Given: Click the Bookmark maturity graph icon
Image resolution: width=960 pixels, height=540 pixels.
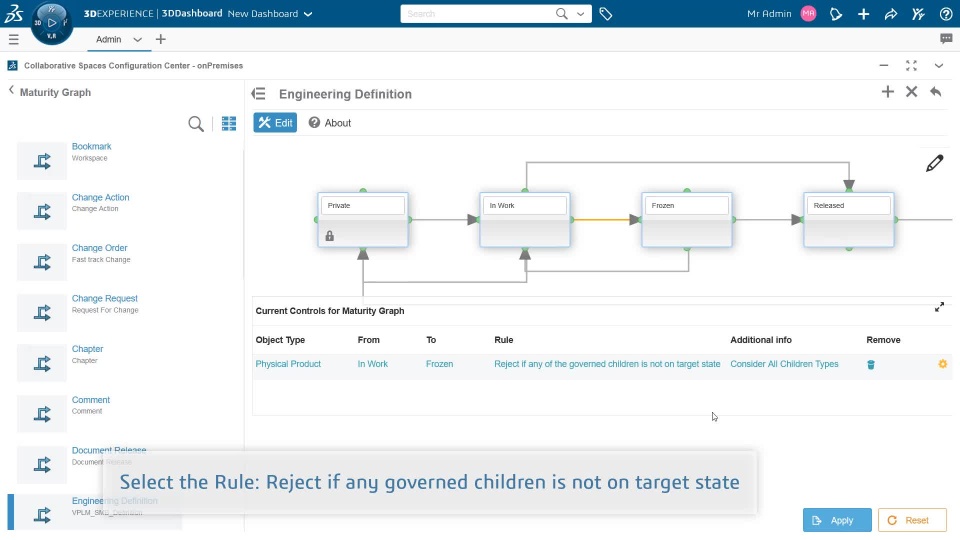Looking at the screenshot, I should 42,161.
